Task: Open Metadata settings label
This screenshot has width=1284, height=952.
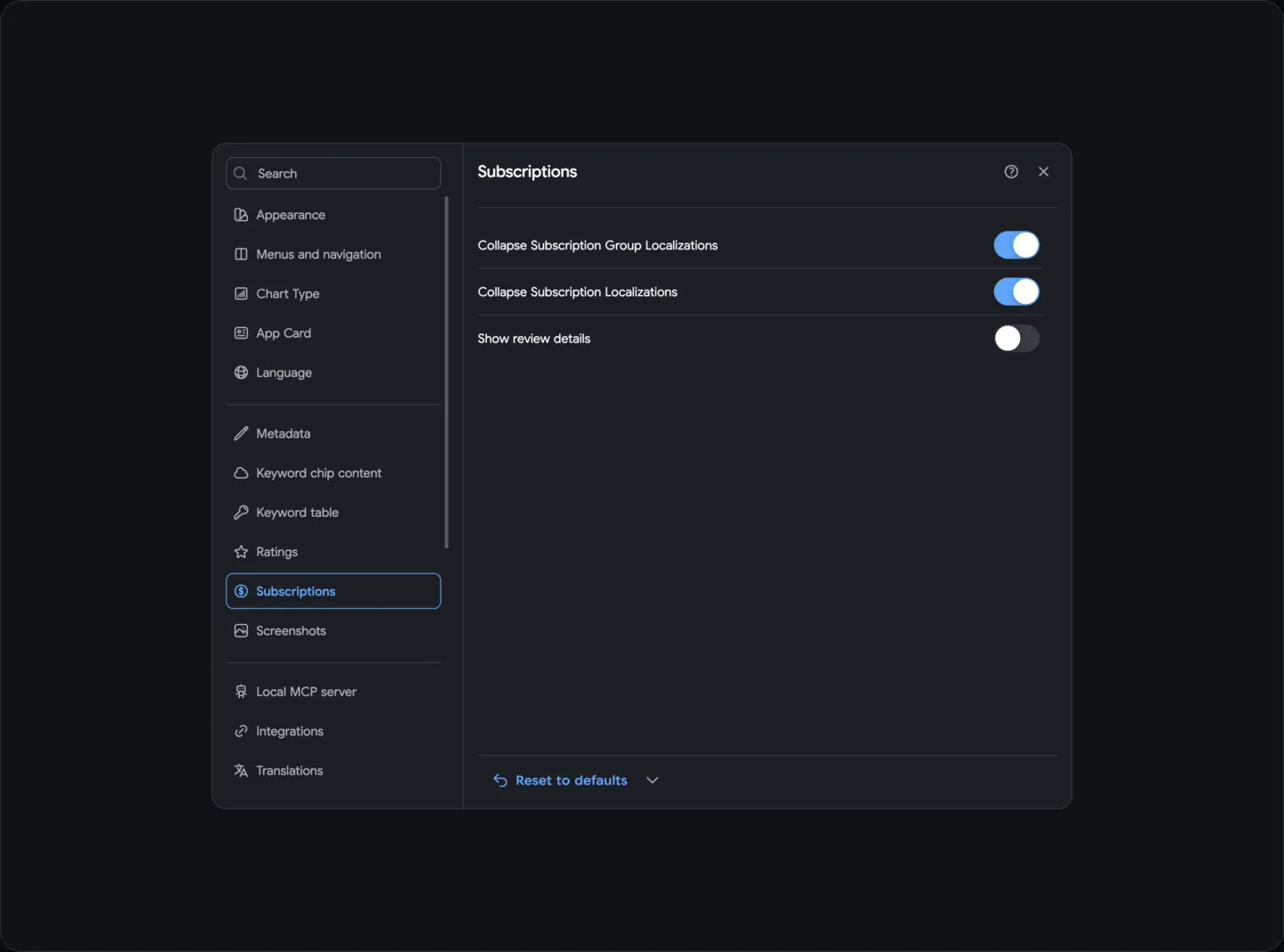Action: [x=283, y=433]
